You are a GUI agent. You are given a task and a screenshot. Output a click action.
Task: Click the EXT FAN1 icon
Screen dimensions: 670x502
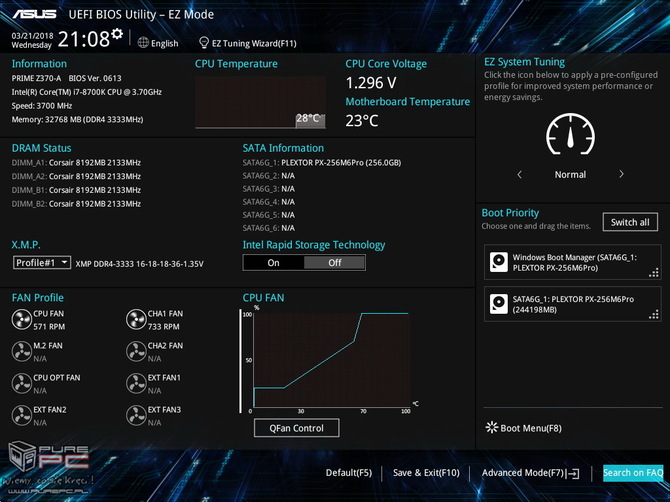[136, 384]
